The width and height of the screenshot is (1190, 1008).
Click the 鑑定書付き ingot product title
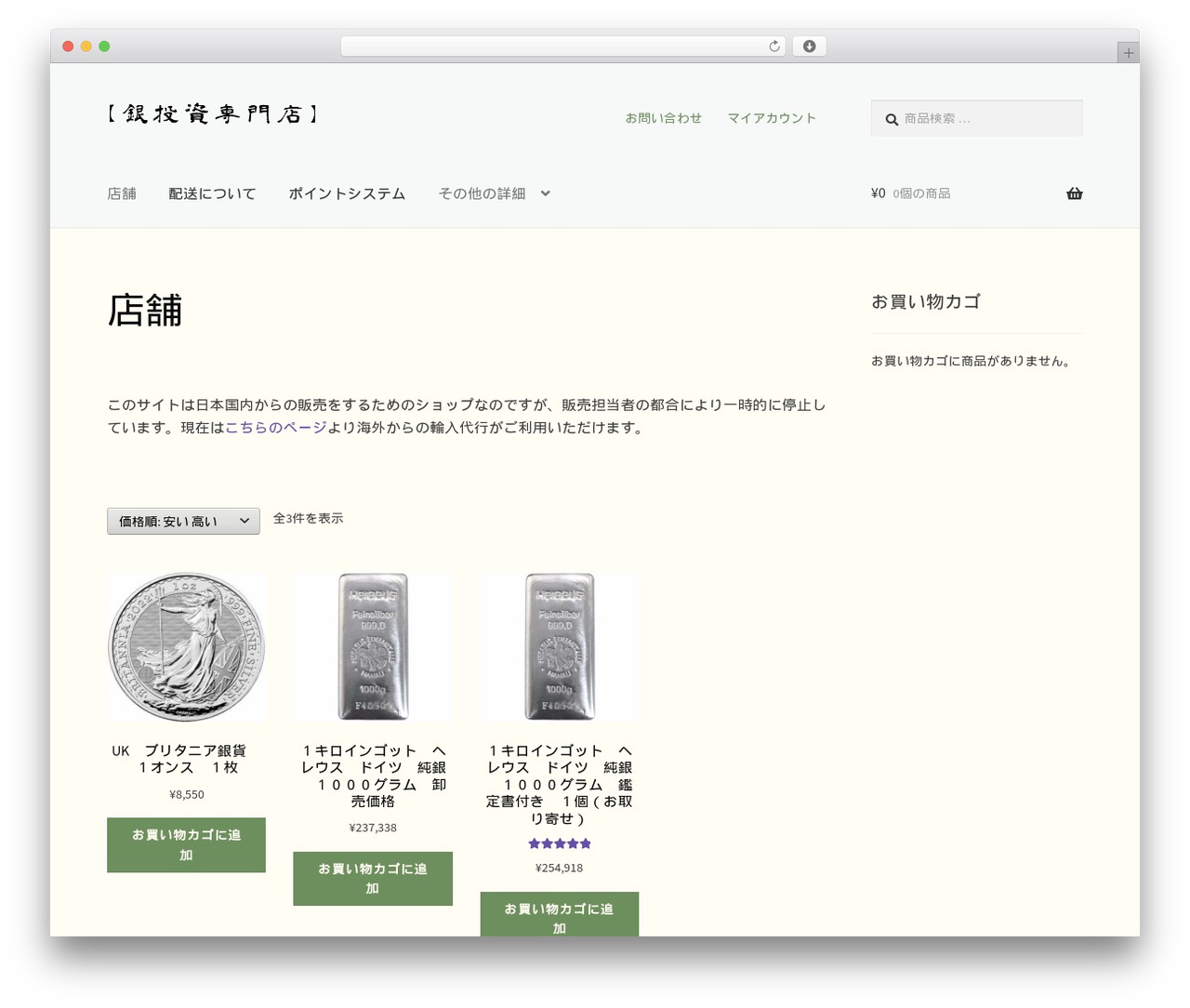click(560, 784)
